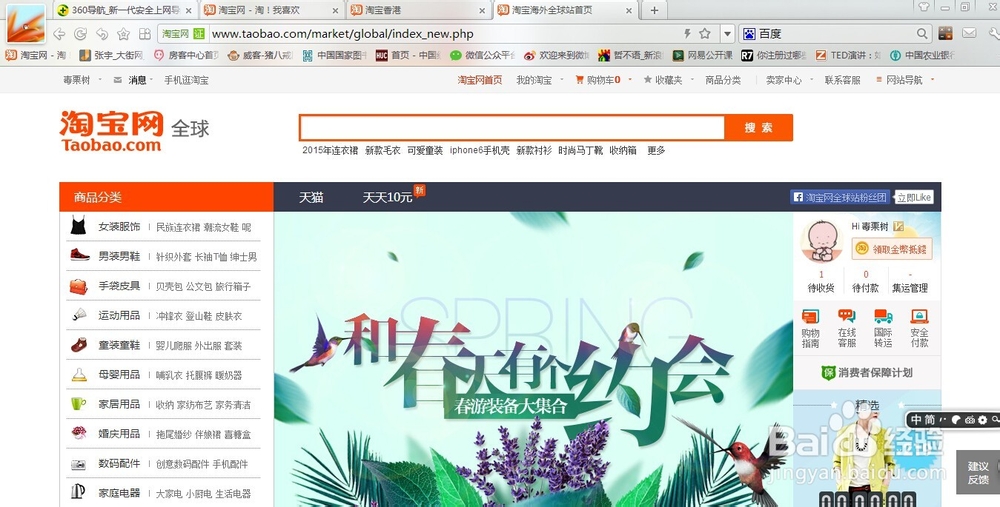The width and height of the screenshot is (1000, 507).
Task: Click the 数码配件 camera icon
Action: [78, 464]
